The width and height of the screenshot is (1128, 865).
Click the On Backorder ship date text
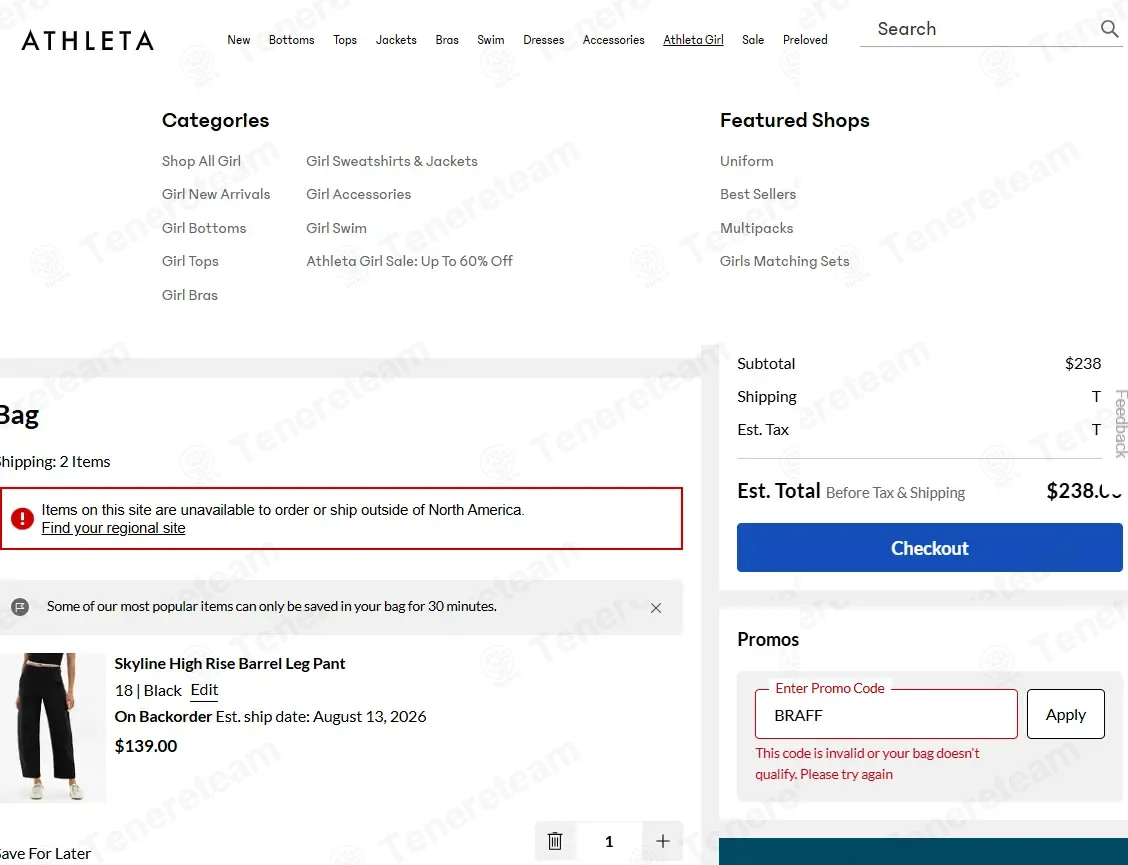pyautogui.click(x=270, y=717)
